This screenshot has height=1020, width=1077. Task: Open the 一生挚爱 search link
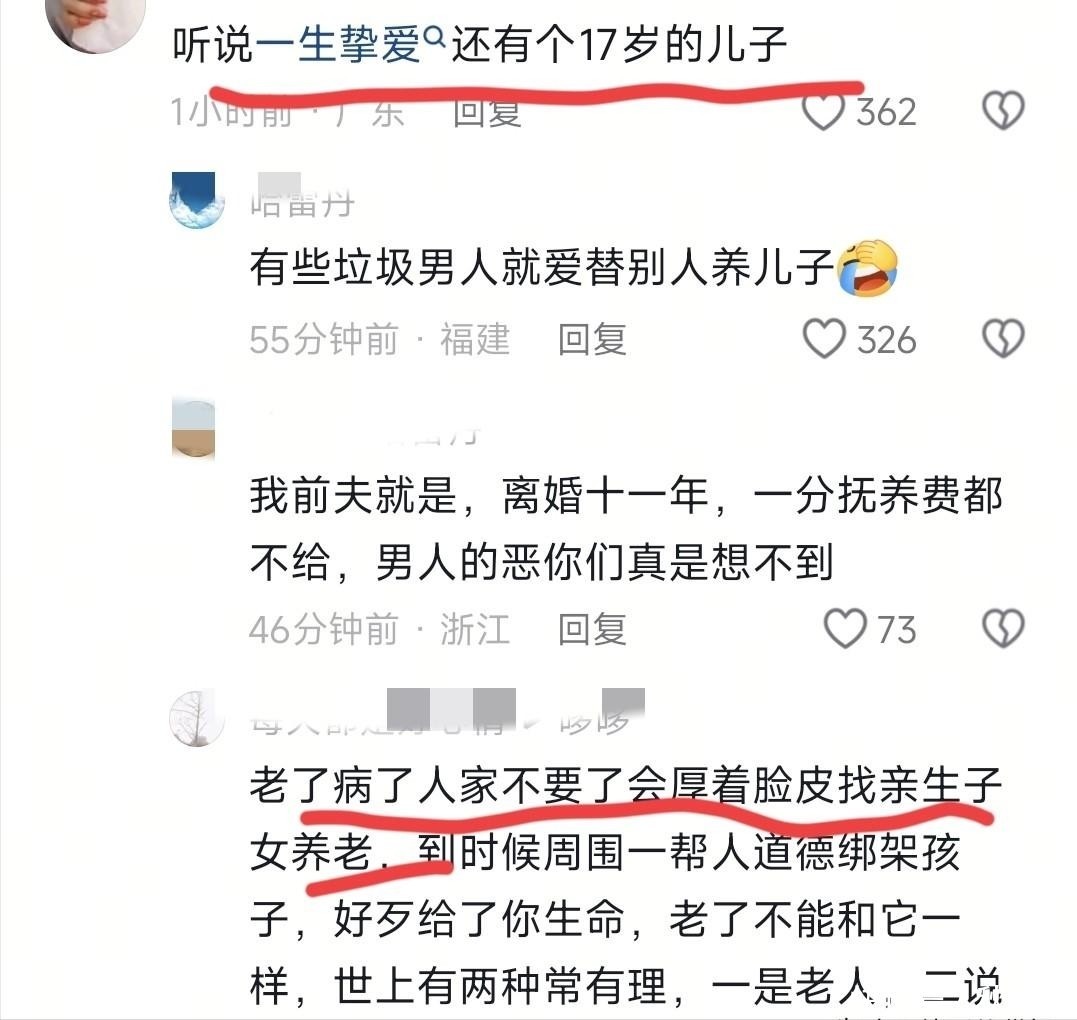click(337, 45)
